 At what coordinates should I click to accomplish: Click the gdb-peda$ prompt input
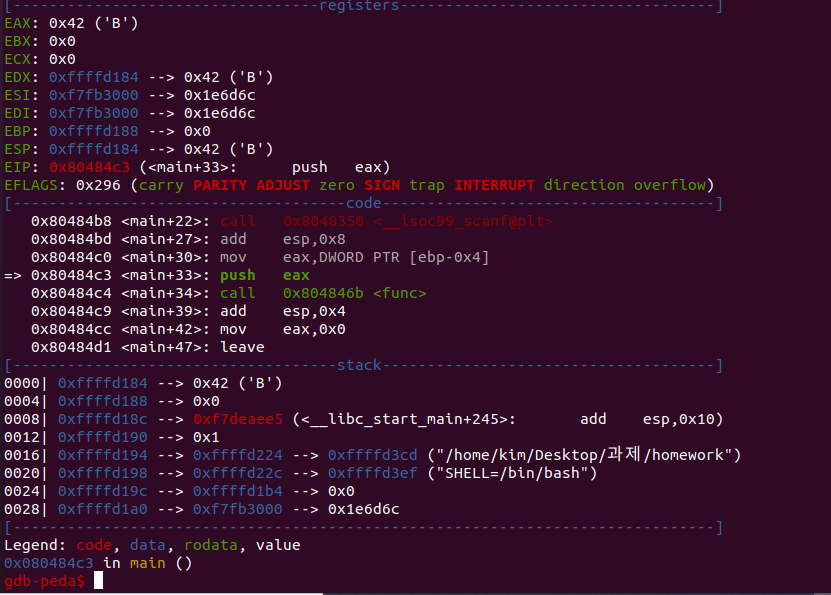pyautogui.click(x=99, y=581)
